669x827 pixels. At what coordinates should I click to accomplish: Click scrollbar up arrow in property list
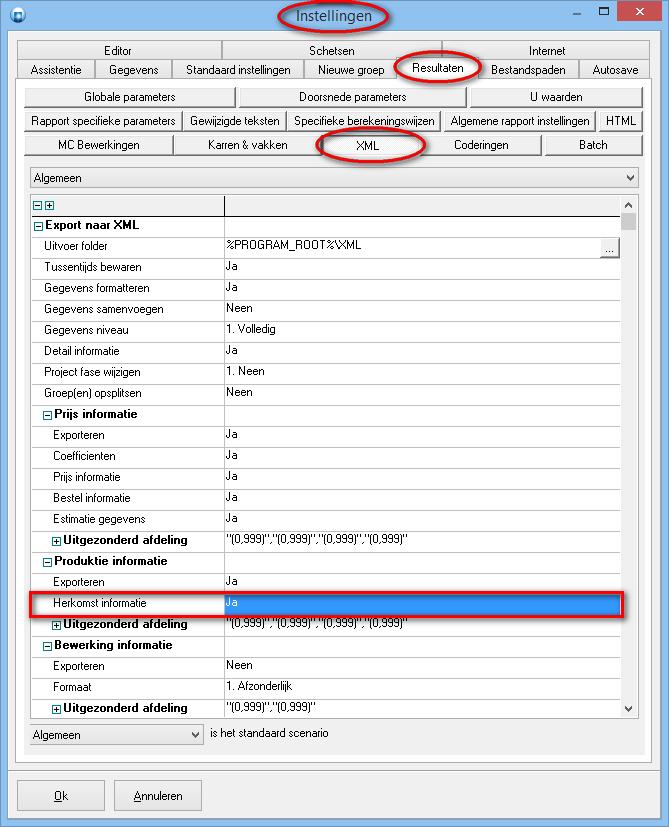click(628, 205)
